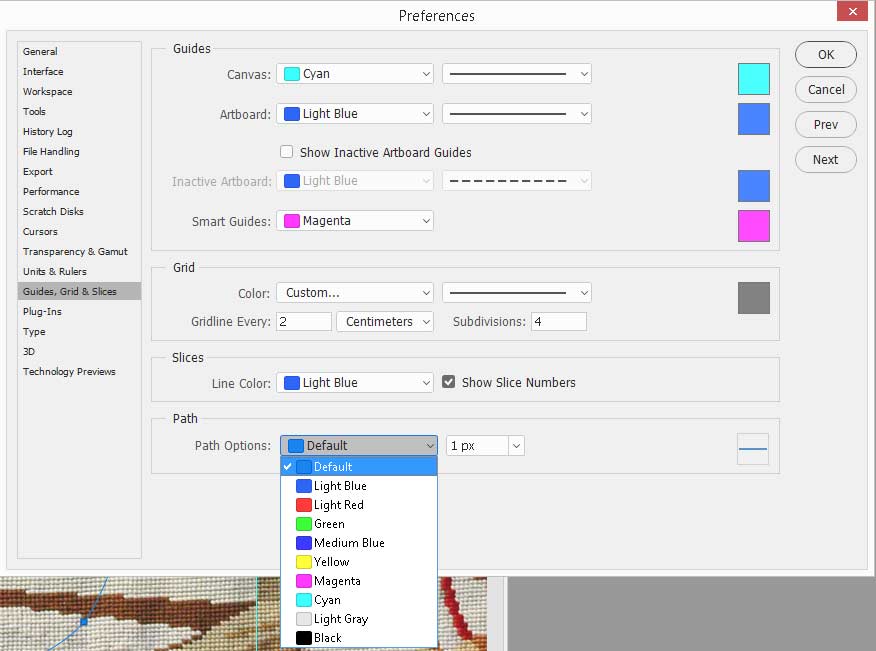Open the Centimeters grid units dropdown
This screenshot has height=651, width=876.
click(x=385, y=322)
